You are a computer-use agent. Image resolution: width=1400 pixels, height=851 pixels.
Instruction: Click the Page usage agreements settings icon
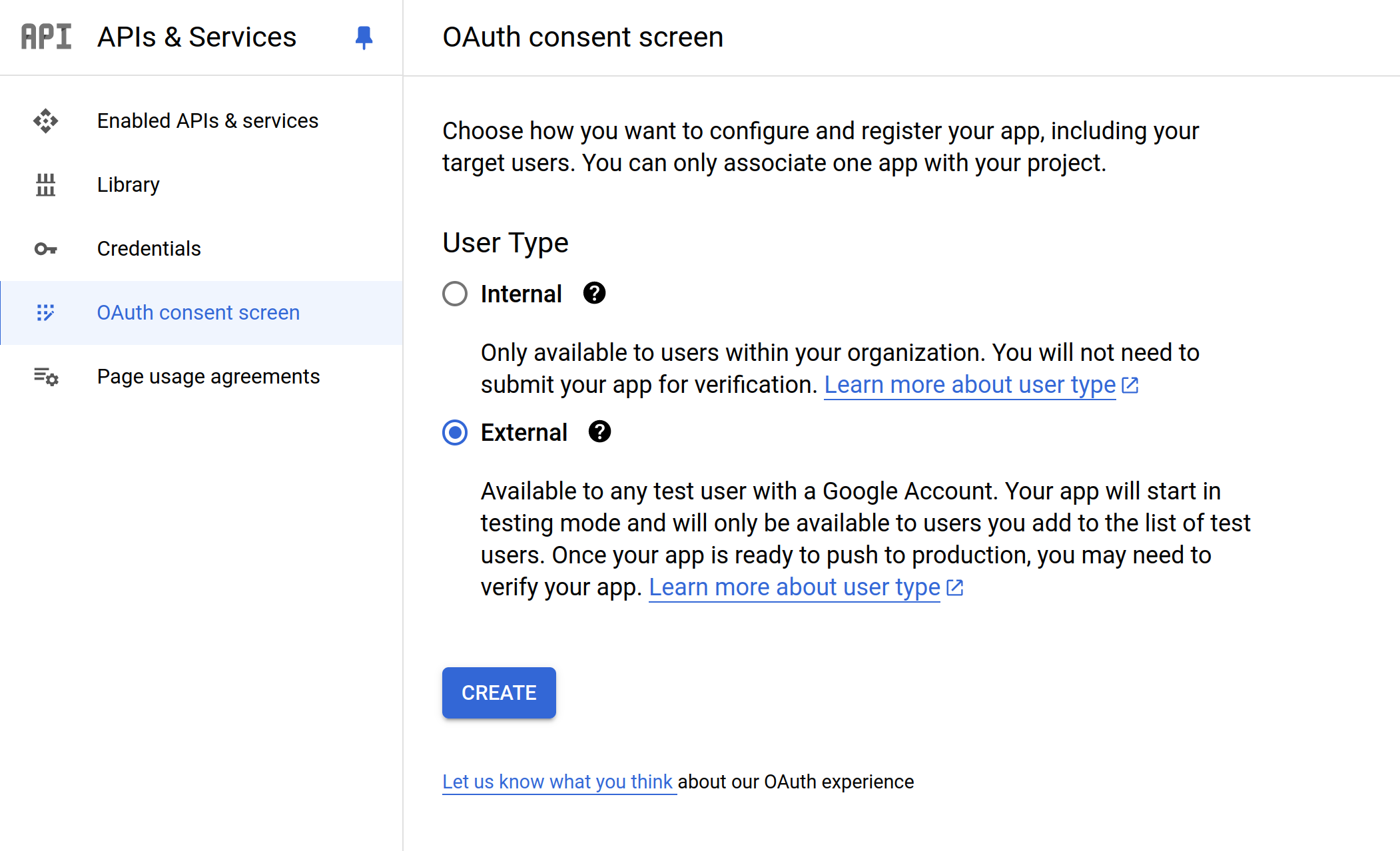coord(46,376)
